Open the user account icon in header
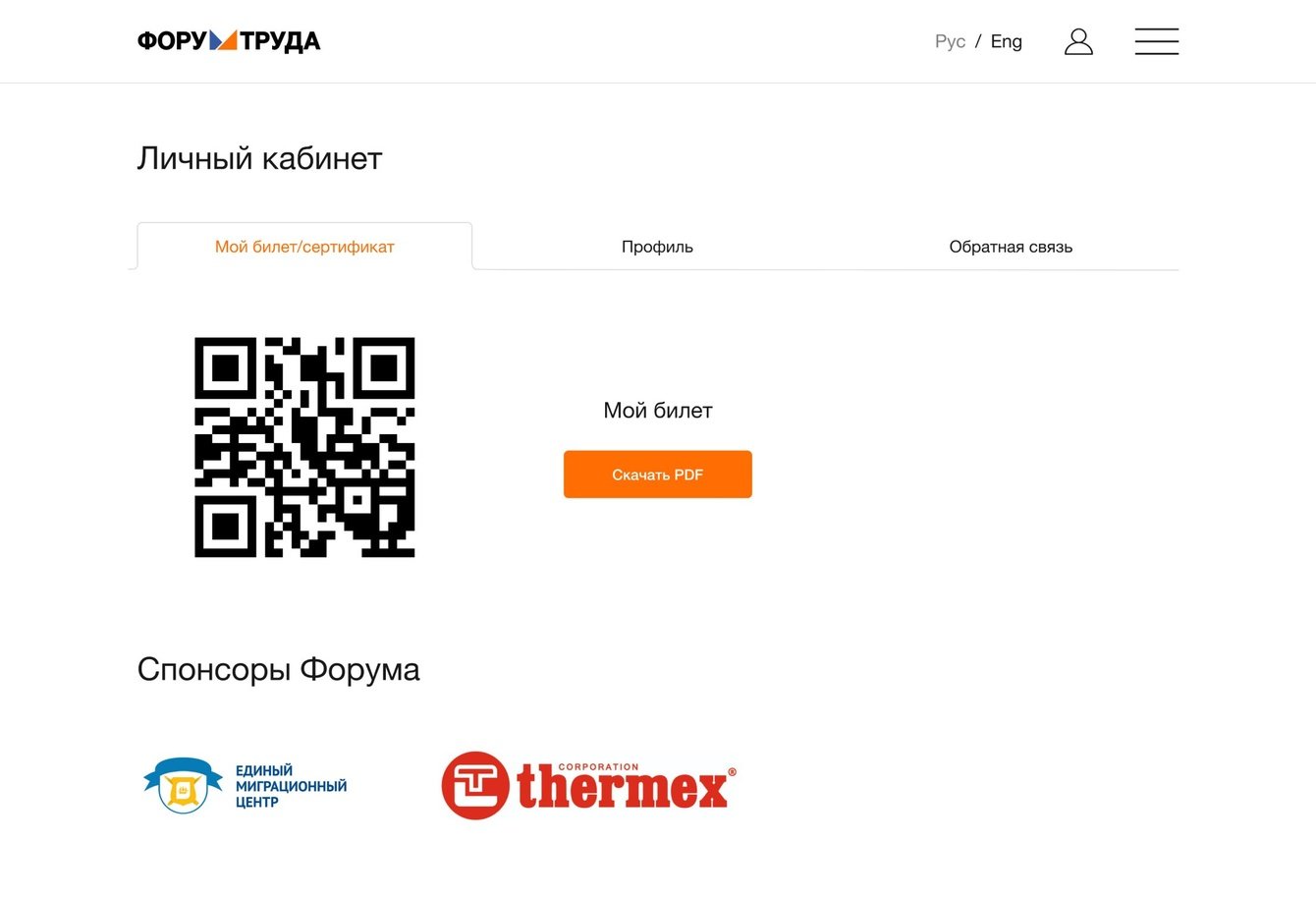1316x897 pixels. pos(1078,41)
